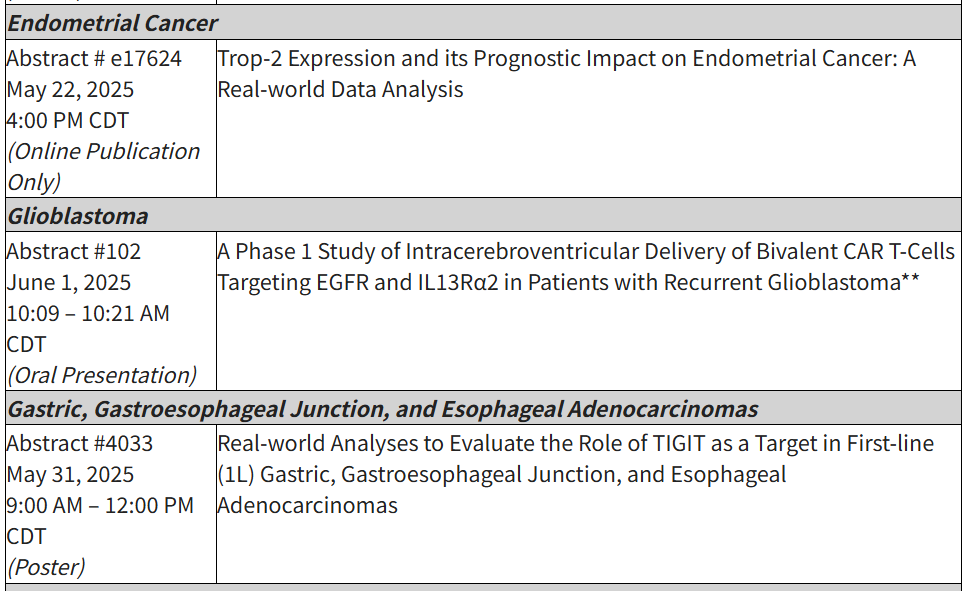Click the 9:00 AM – 12:00 PM time
969x591 pixels.
click(100, 521)
